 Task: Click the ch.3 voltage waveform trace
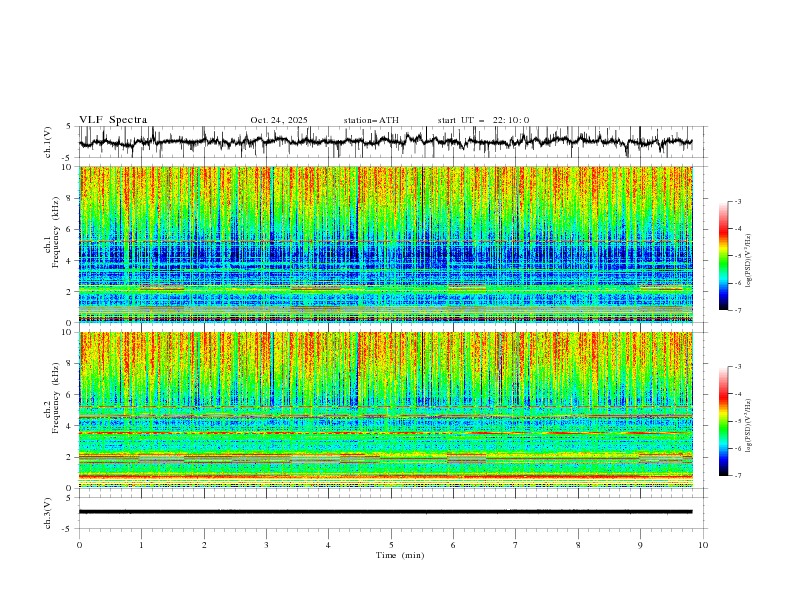pos(385,512)
